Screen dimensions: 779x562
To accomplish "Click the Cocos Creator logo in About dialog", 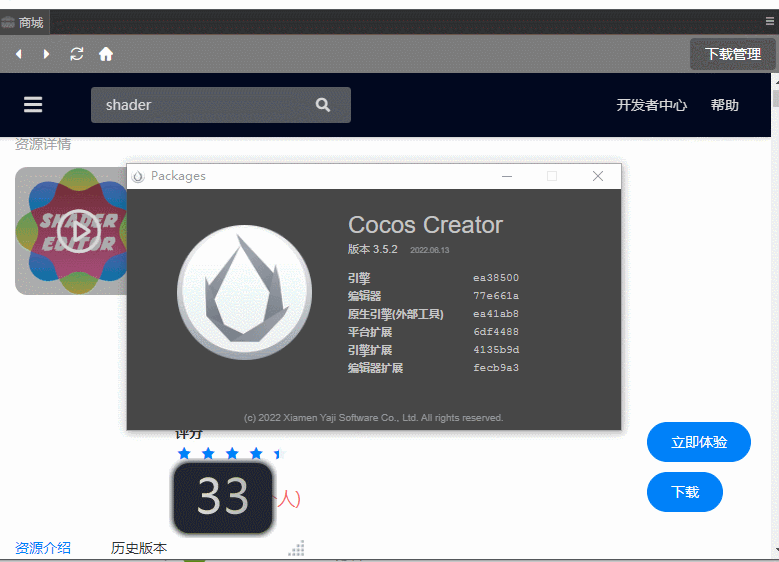I will coord(244,292).
